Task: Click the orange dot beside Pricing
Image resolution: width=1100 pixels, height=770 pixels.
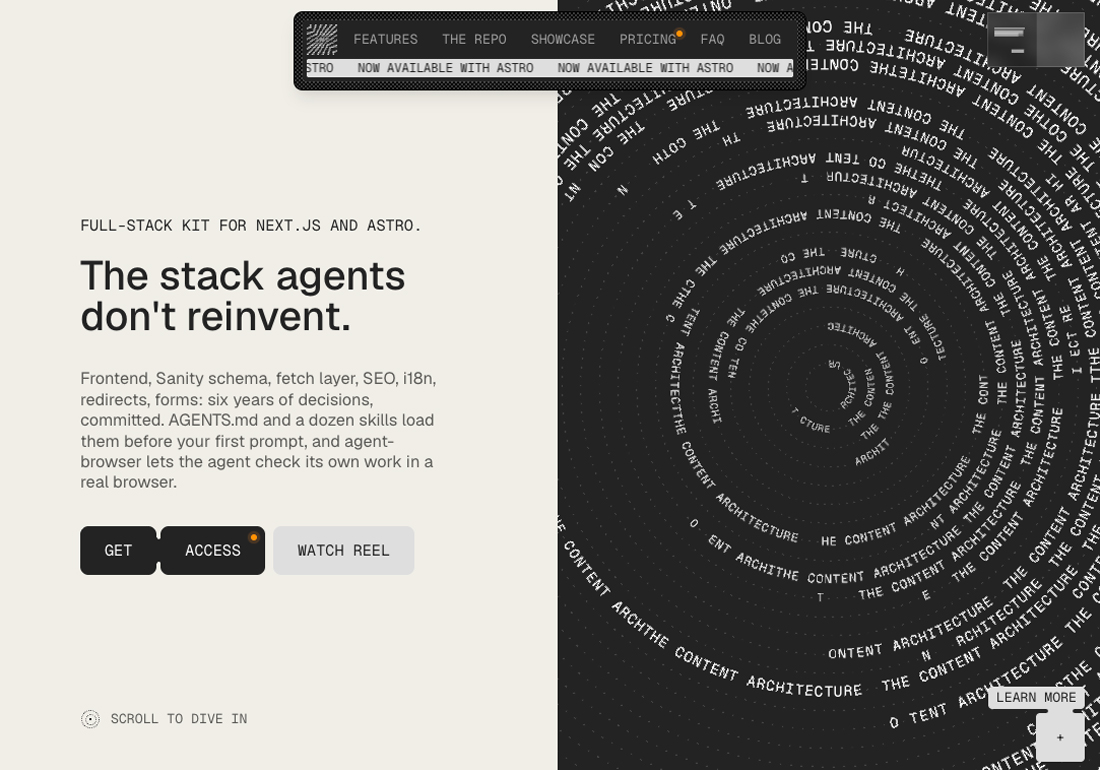Action: (679, 34)
